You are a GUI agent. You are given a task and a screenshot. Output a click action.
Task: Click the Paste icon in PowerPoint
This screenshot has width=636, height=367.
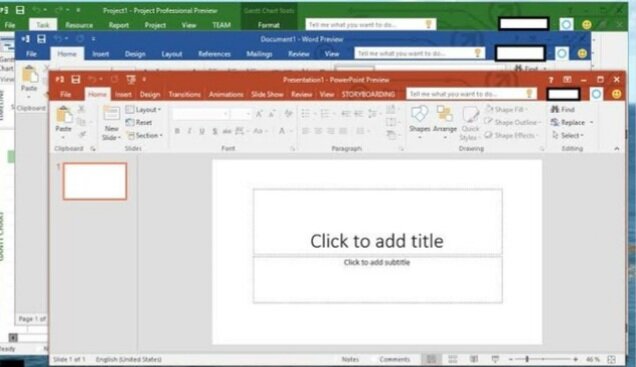63,115
